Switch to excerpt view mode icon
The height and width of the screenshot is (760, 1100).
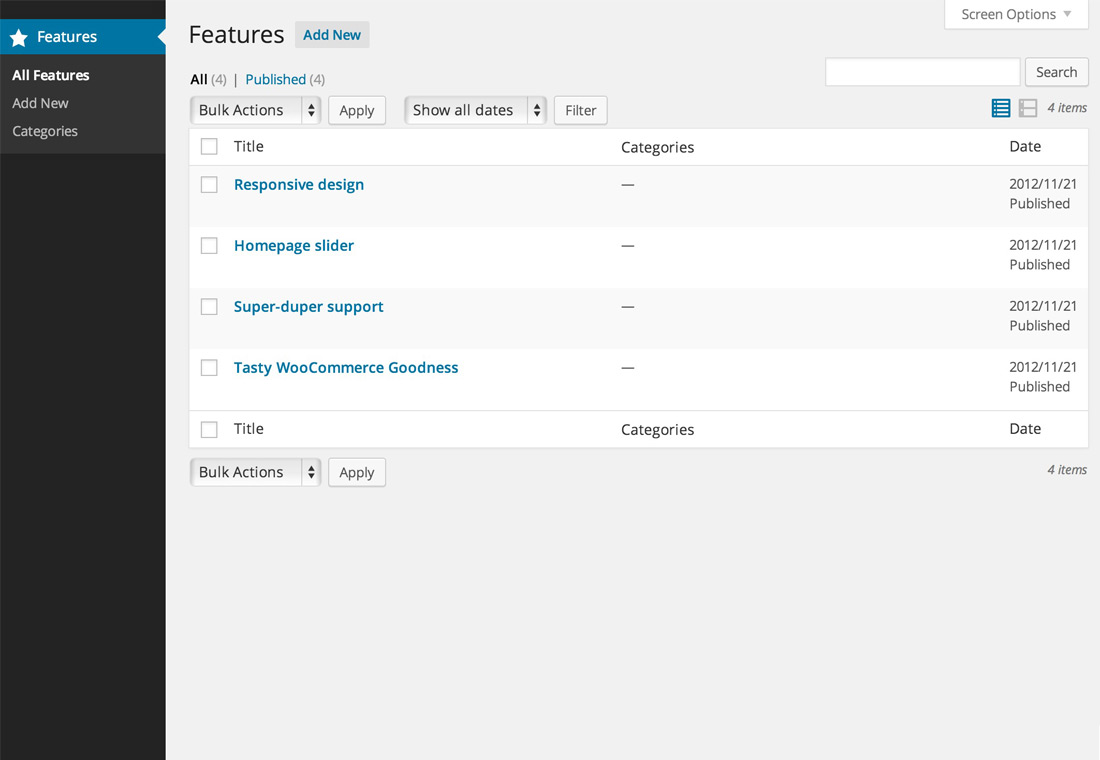click(1028, 108)
